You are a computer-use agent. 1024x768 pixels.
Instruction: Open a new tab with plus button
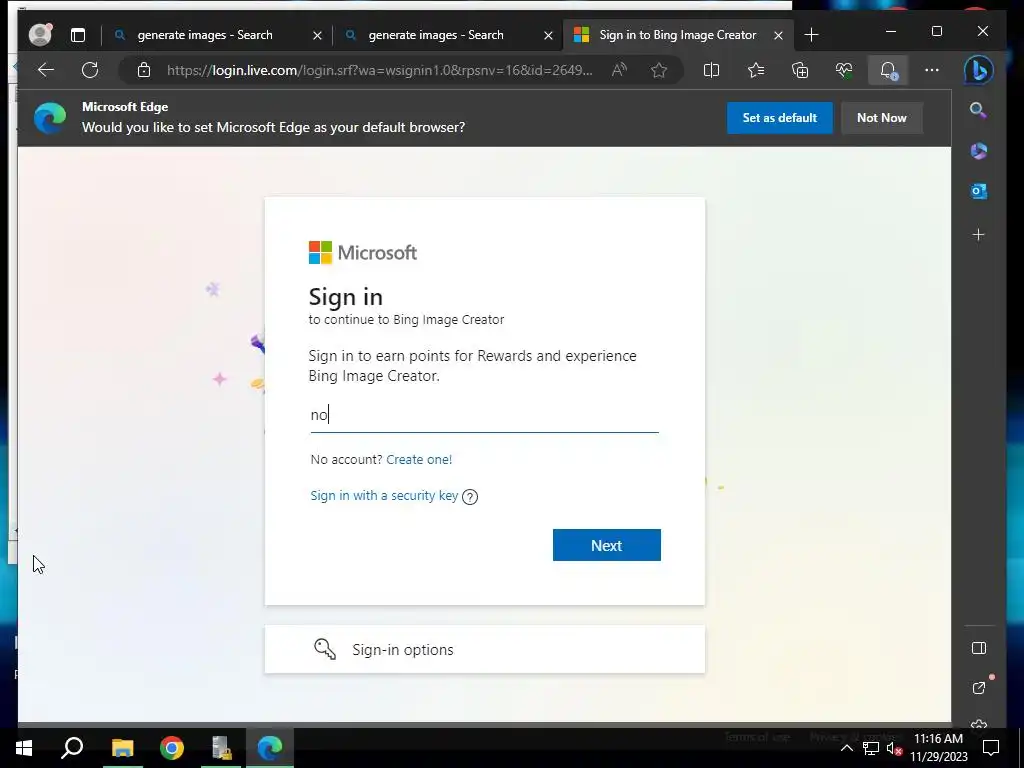811,35
